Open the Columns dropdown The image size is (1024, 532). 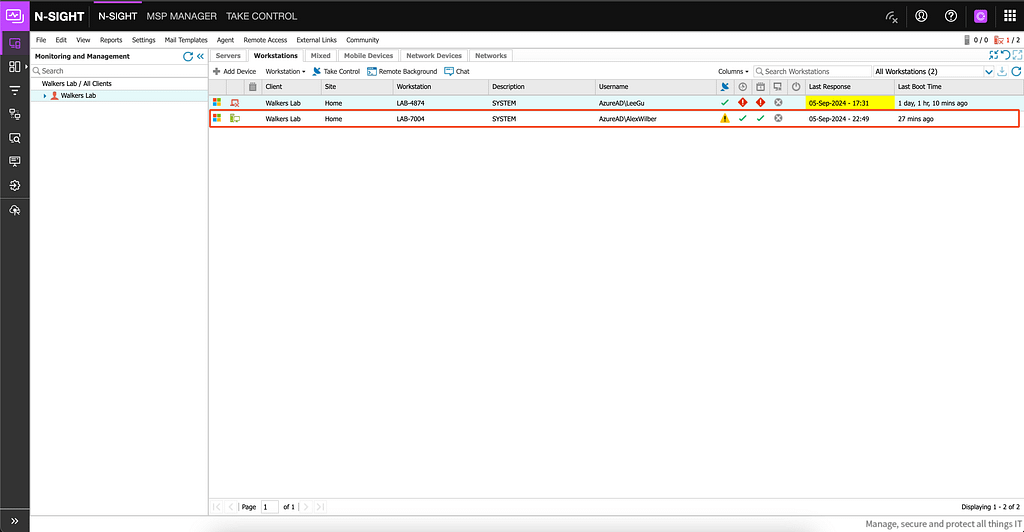[x=733, y=72]
